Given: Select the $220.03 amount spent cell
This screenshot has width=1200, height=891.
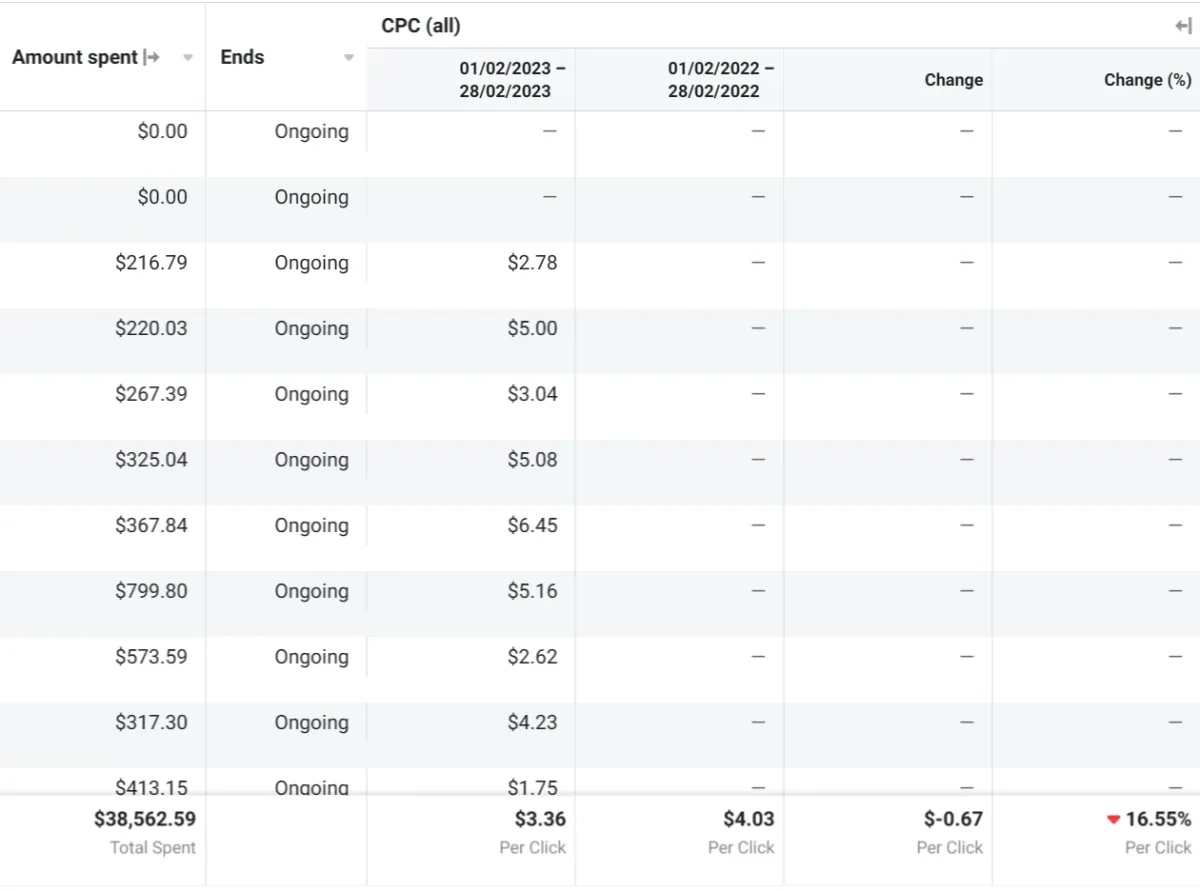Looking at the screenshot, I should point(151,329).
